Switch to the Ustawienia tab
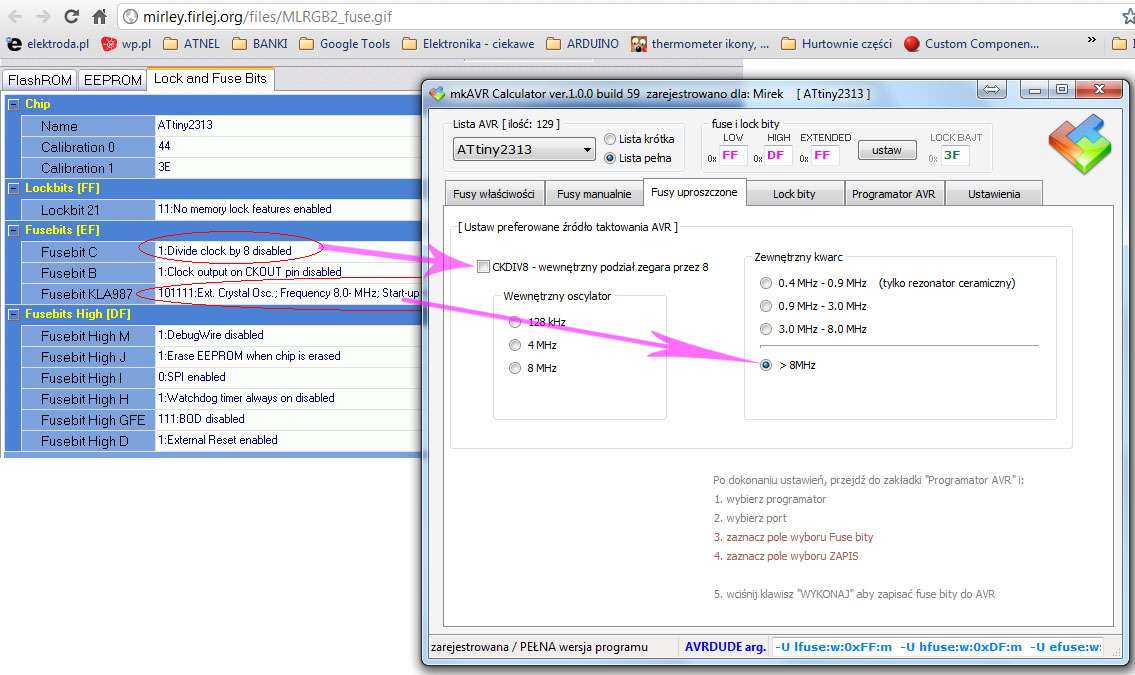Viewport: 1135px width, 675px height. (x=994, y=194)
